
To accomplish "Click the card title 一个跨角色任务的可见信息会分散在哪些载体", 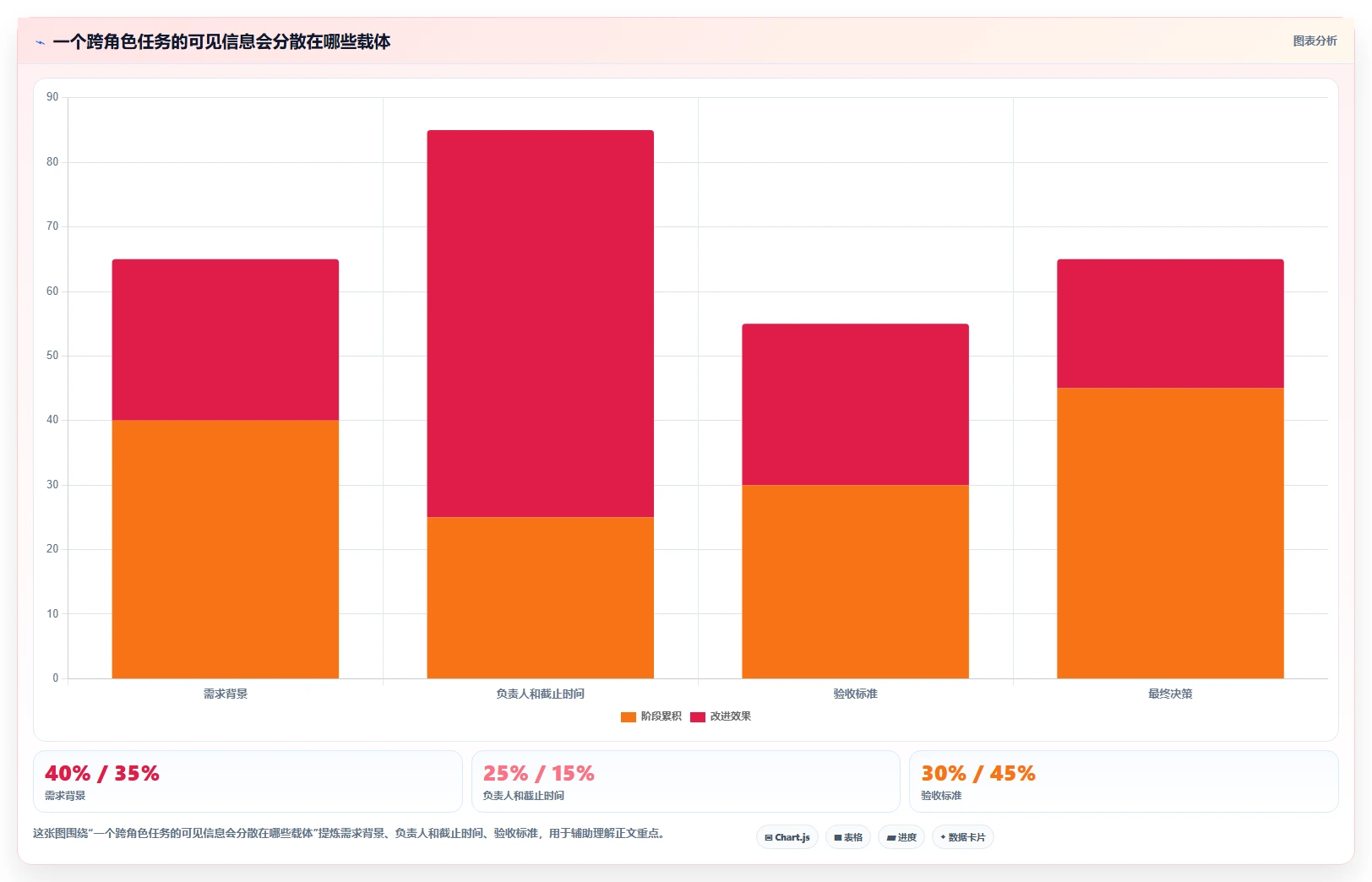I will click(x=221, y=41).
